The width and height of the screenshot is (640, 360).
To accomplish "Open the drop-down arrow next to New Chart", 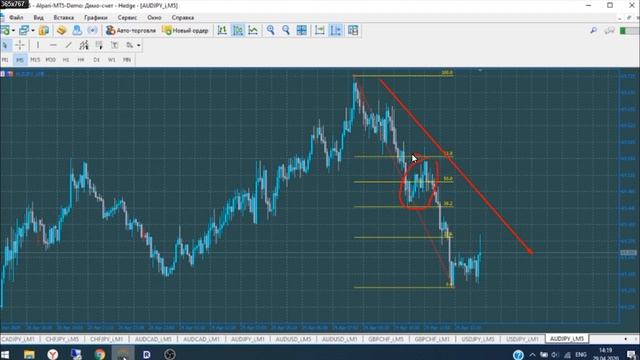I will [13, 31].
